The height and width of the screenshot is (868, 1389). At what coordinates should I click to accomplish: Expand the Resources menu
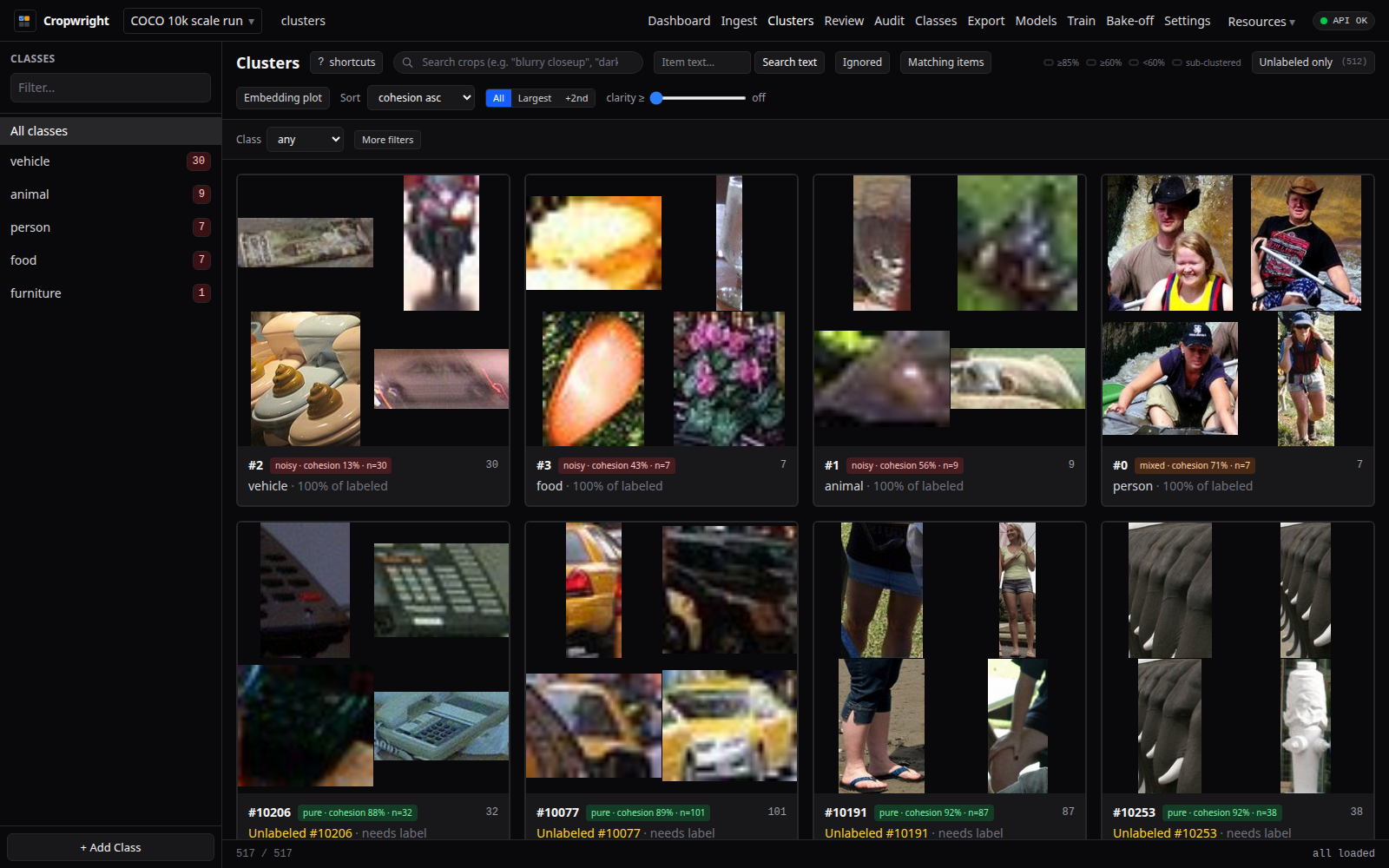click(1261, 21)
